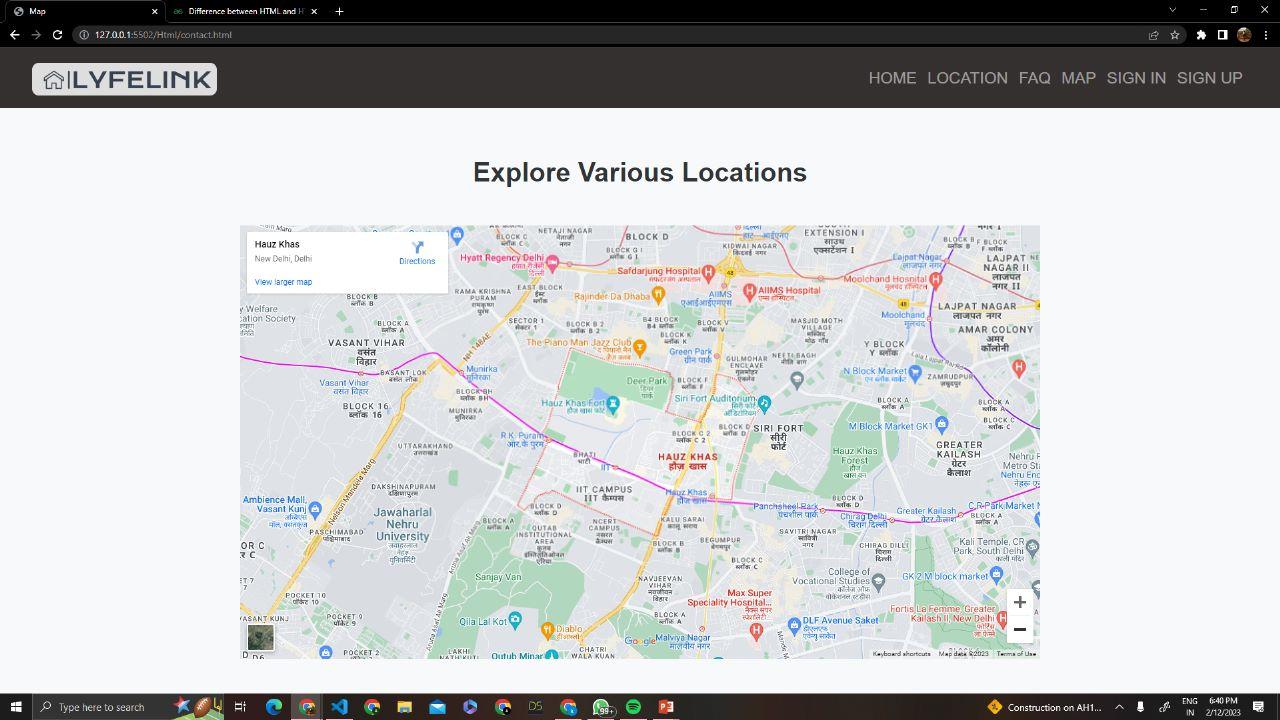The image size is (1280, 720).
Task: Click the LYFELINK logo
Action: [x=124, y=79]
